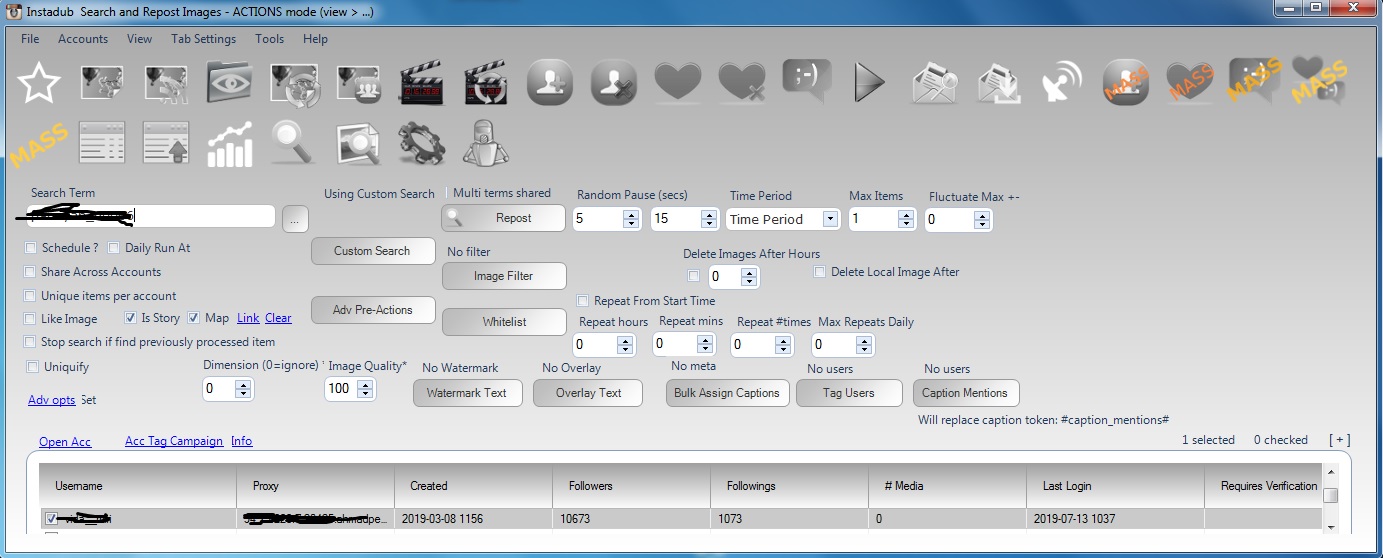The width and height of the screenshot is (1383, 558).
Task: Click the envelope with magnifier icon
Action: (934, 83)
